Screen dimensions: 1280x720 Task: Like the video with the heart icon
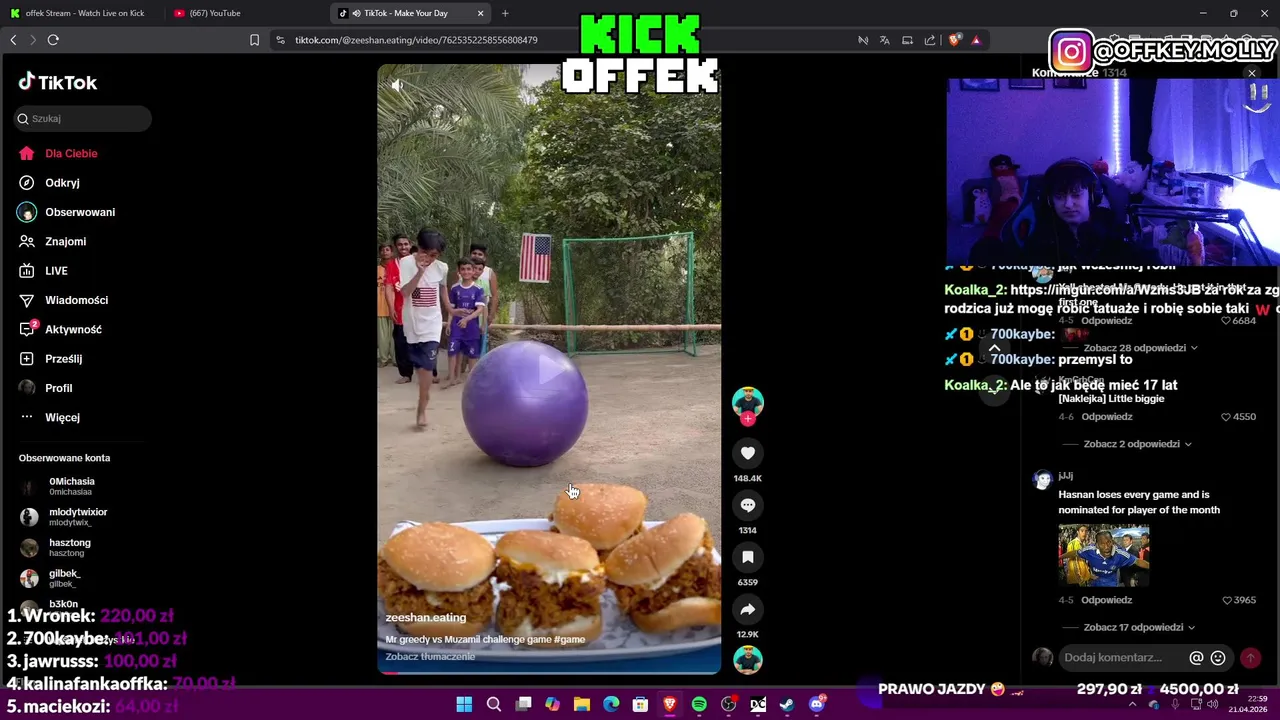point(747,453)
